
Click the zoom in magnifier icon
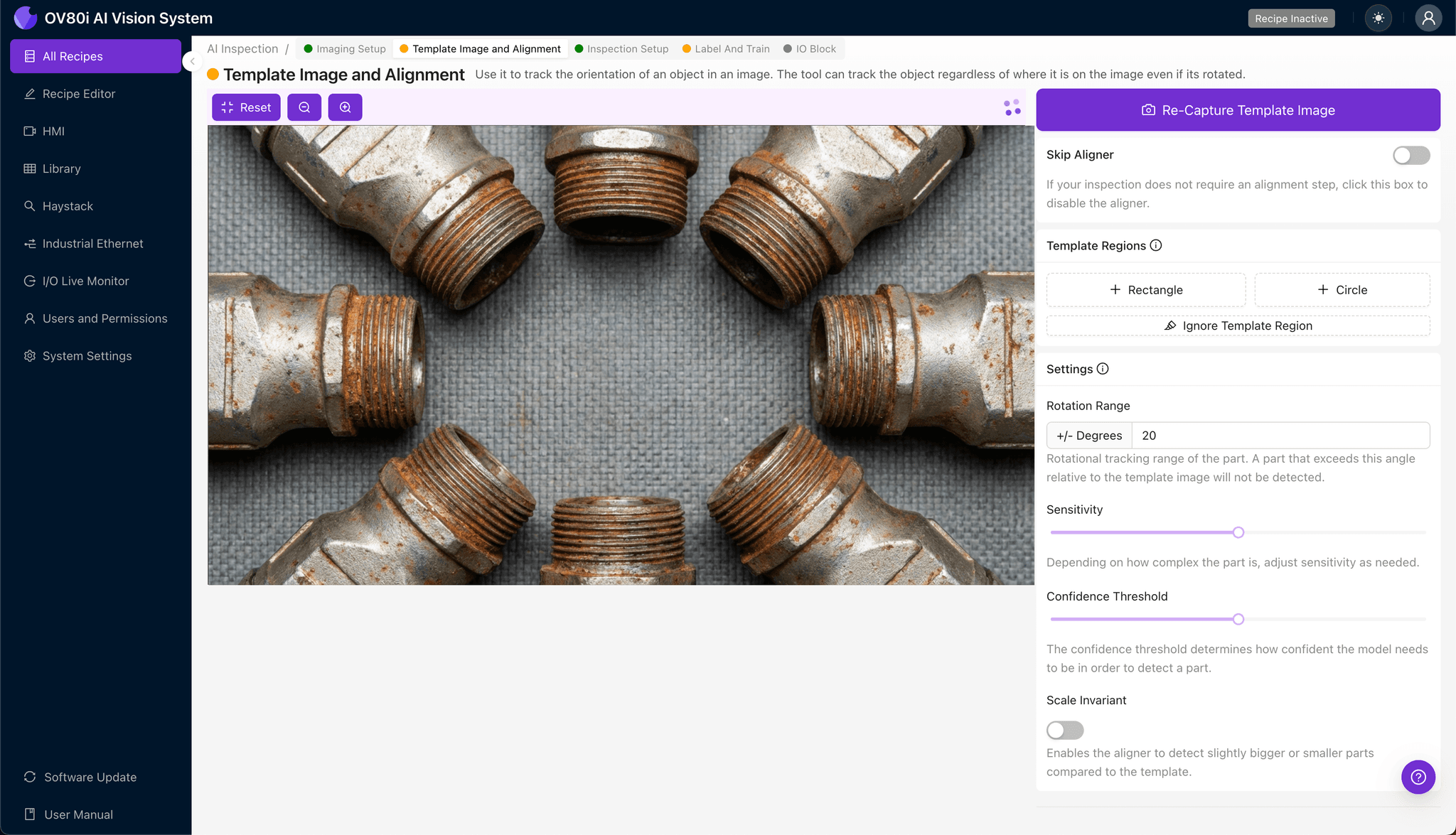[x=345, y=107]
